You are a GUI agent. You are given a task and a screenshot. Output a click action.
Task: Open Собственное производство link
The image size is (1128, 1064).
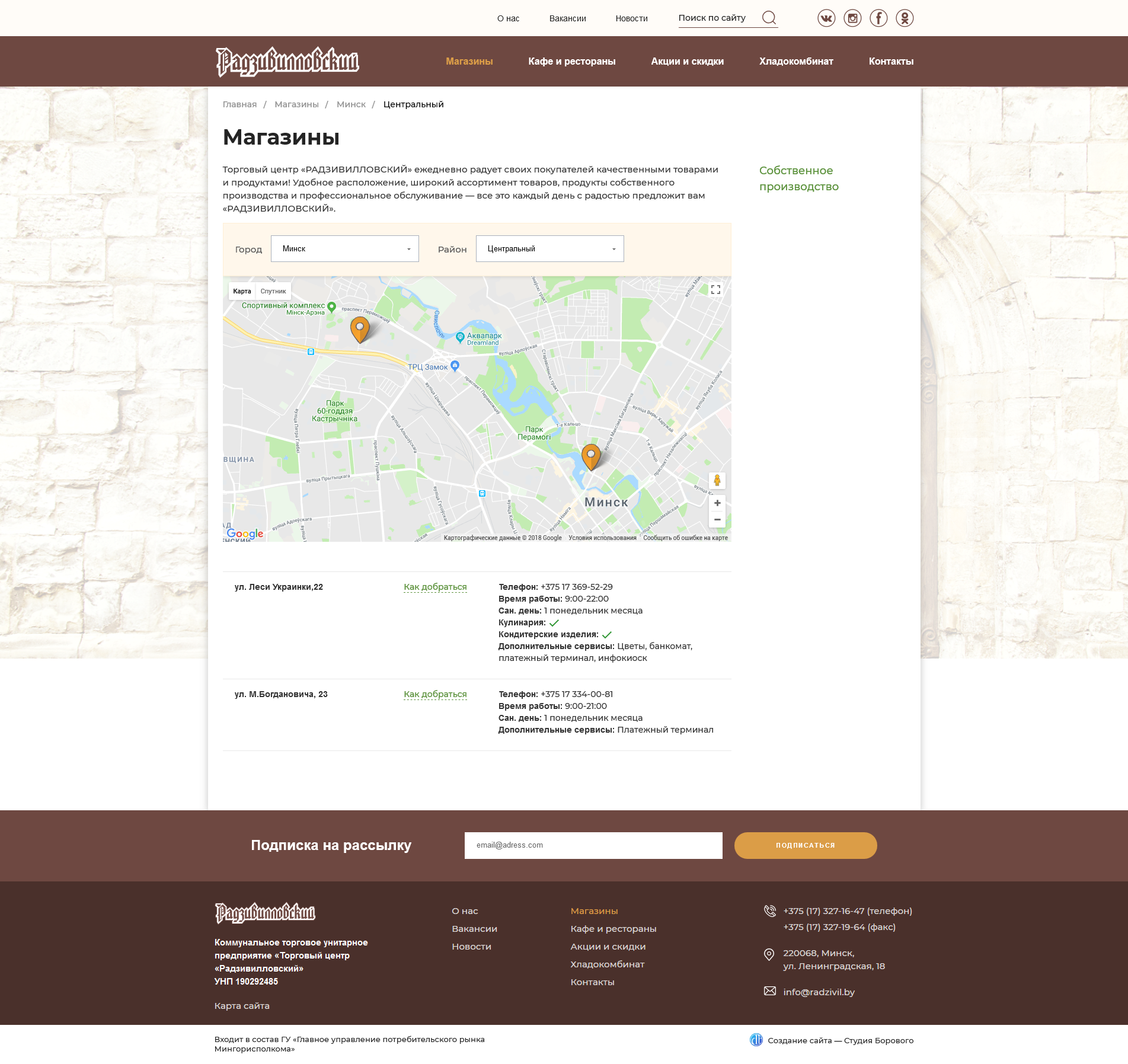tap(798, 178)
